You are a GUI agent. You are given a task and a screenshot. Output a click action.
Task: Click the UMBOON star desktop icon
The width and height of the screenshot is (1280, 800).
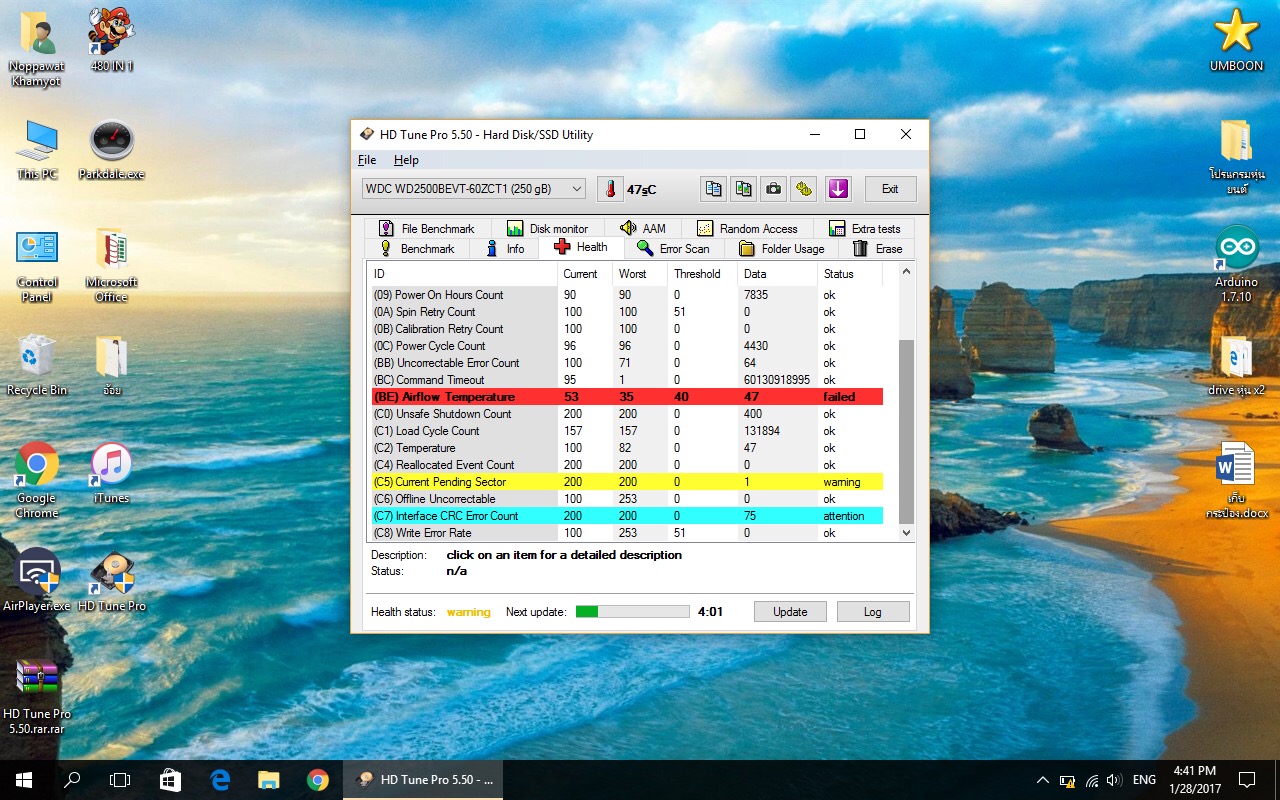[1236, 40]
